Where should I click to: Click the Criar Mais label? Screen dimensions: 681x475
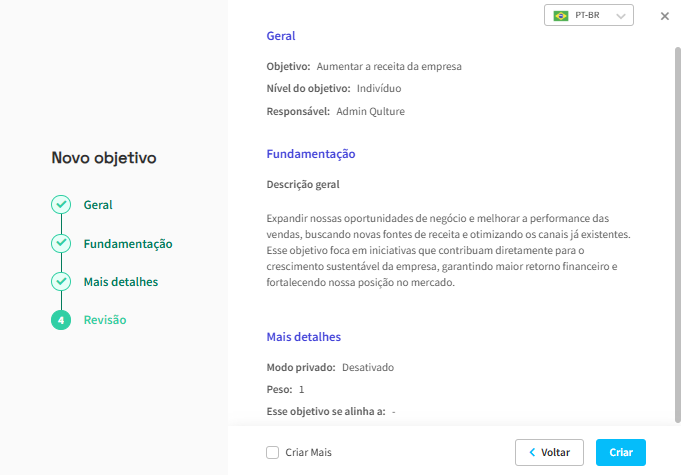[x=308, y=452]
